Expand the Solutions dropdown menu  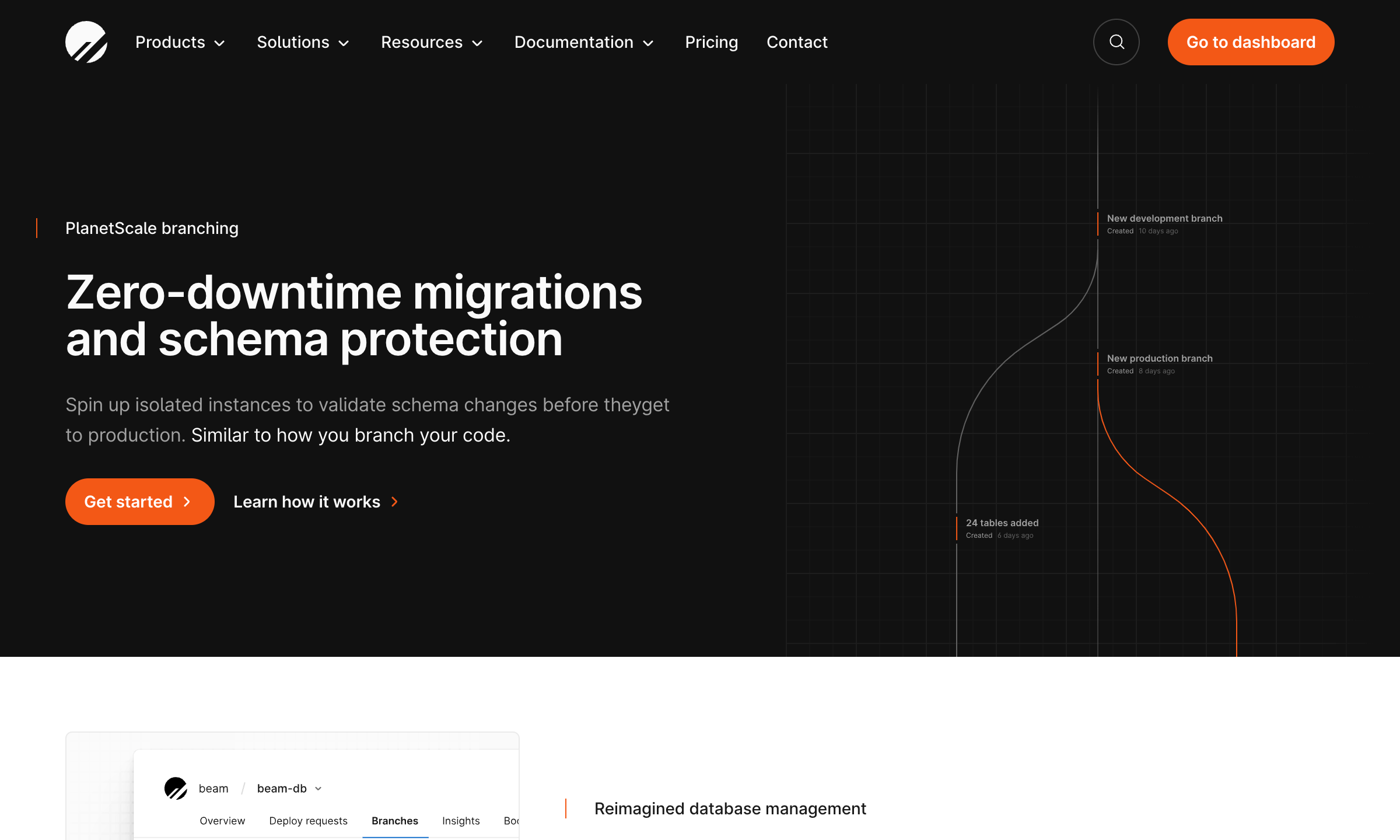click(303, 42)
